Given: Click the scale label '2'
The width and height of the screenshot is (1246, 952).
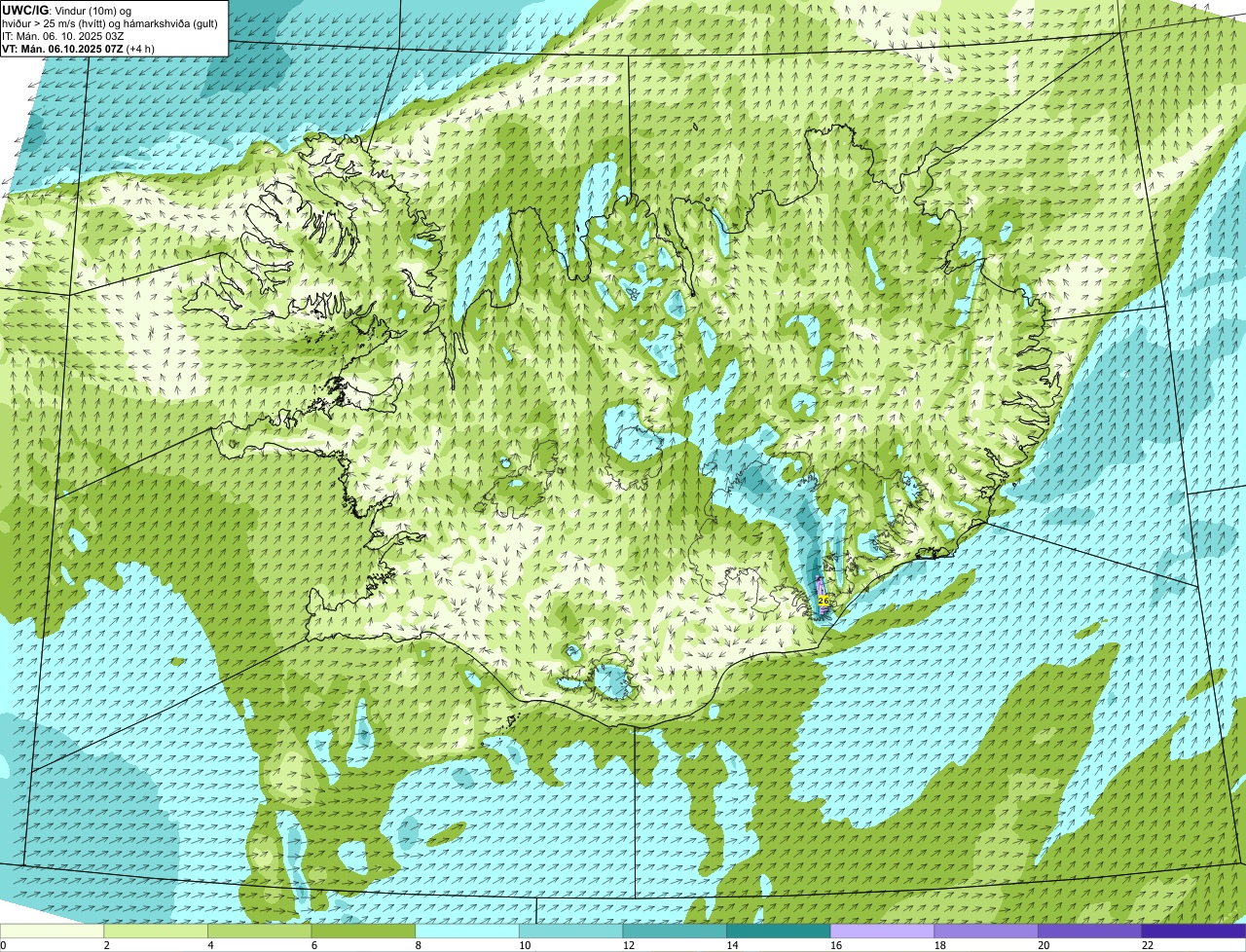Looking at the screenshot, I should click(x=106, y=945).
